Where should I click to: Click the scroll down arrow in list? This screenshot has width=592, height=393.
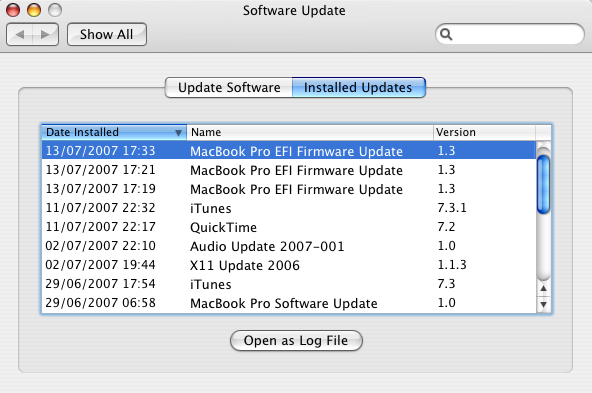(543, 304)
